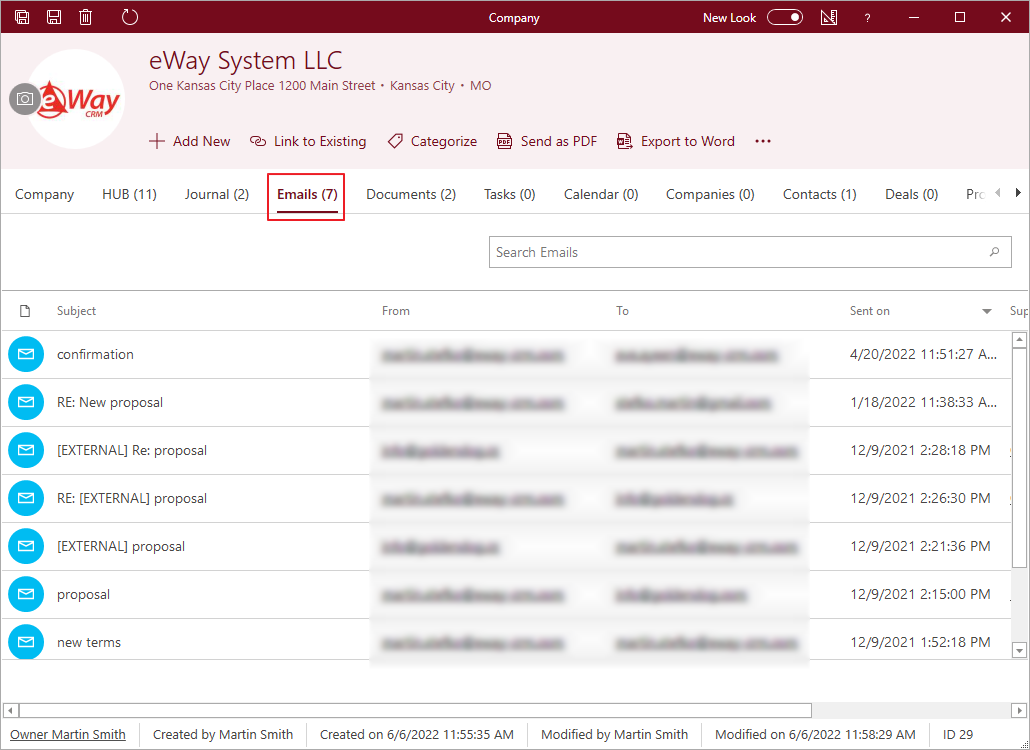Screen dimensions: 1030x750
Task: Click the Refresh circular arrow icon
Action: click(130, 17)
